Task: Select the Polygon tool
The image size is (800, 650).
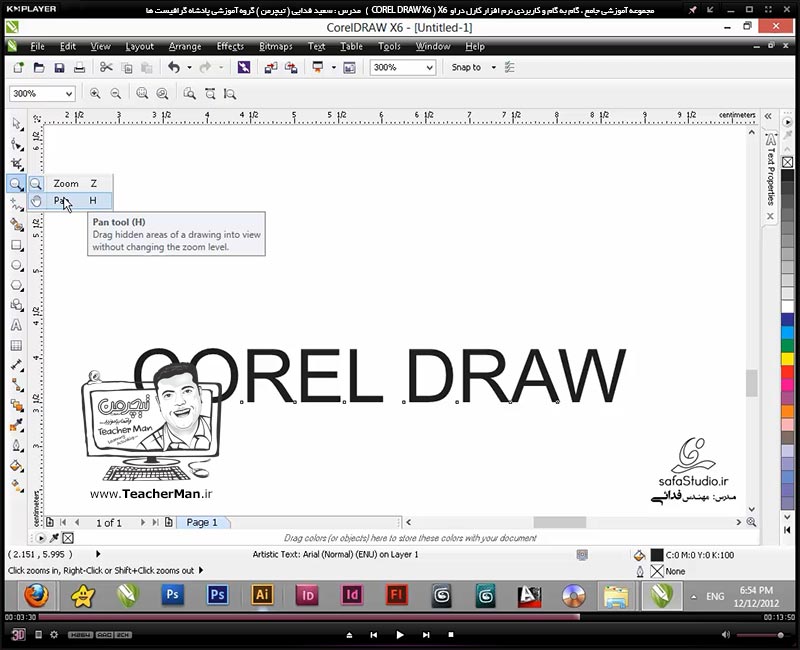Action: (x=17, y=285)
